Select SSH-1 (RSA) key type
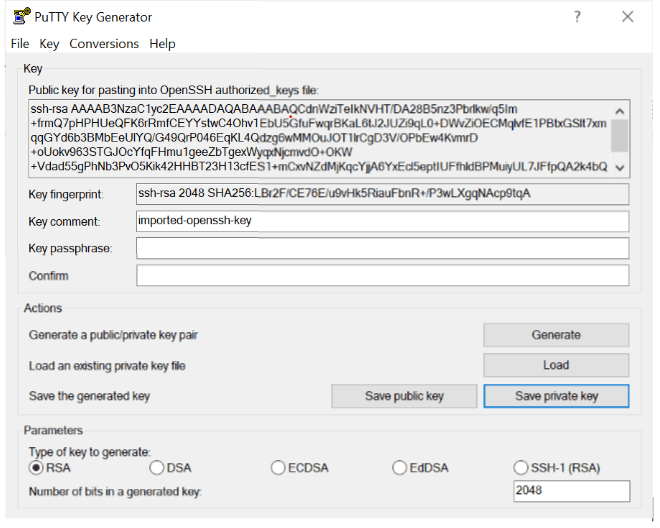The height and width of the screenshot is (528, 660). point(521,467)
